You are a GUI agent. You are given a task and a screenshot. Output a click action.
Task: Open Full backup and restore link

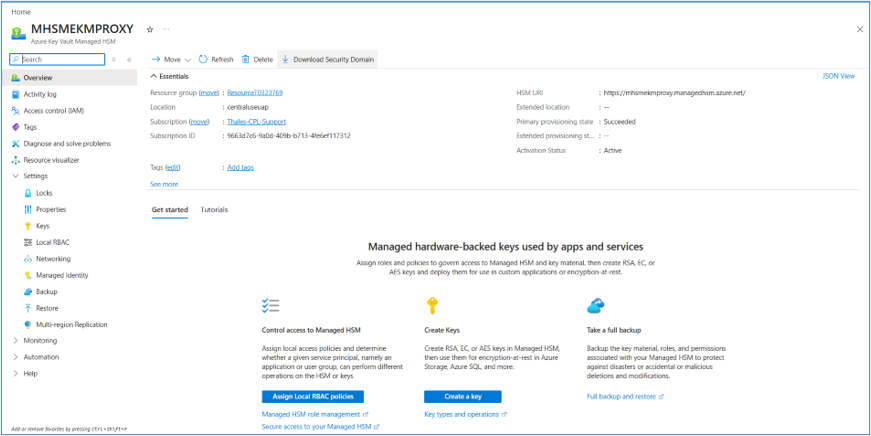pyautogui.click(x=625, y=397)
